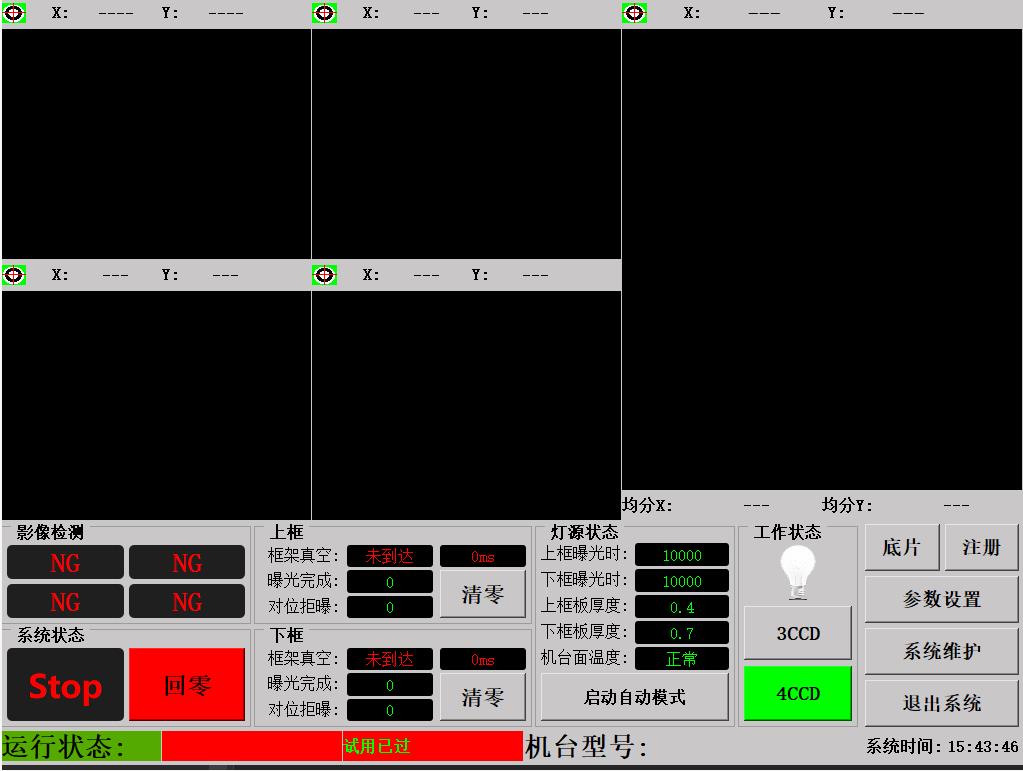This screenshot has width=1023, height=771.
Task: Click the 上框曝光时 exposure time field
Action: [681, 556]
